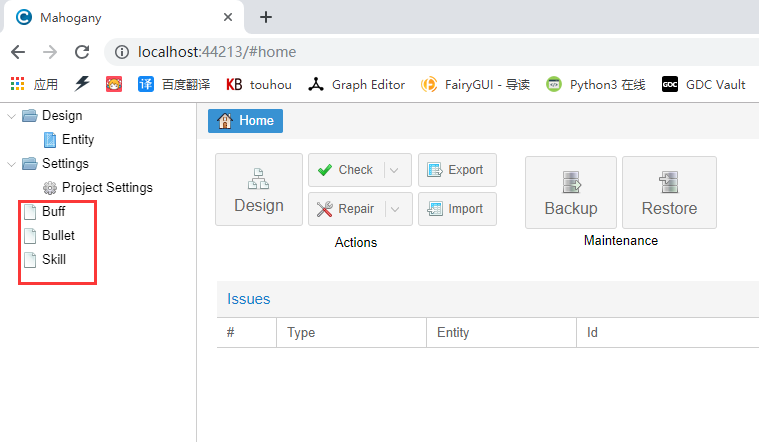Image resolution: width=759 pixels, height=442 pixels.
Task: Collapse the Design tree folder
Action: (x=11, y=116)
